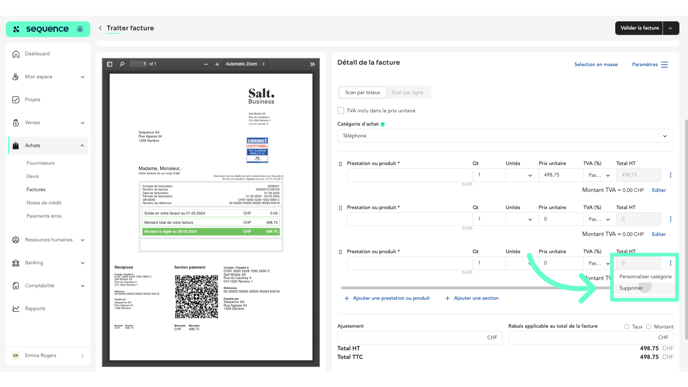
Task: Click drag handle of third Prestation row
Action: [340, 252]
